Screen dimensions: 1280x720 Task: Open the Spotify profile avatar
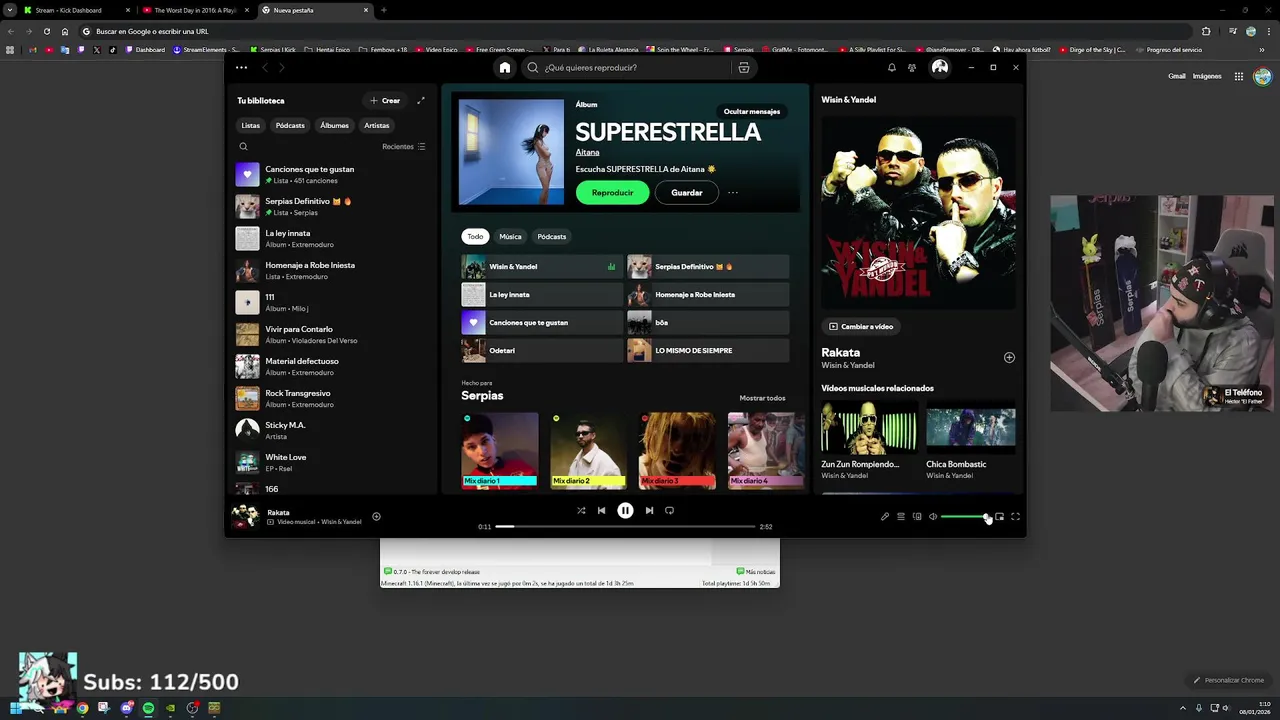pyautogui.click(x=940, y=67)
